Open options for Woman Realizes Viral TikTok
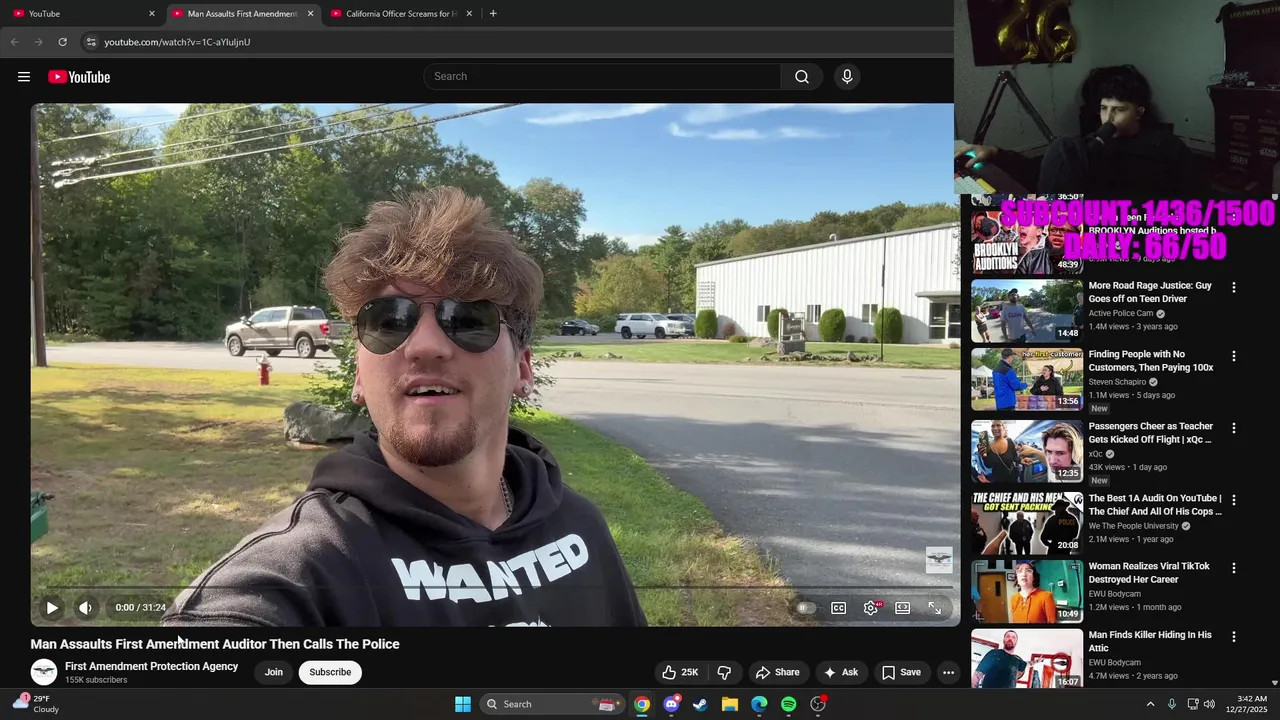Image resolution: width=1280 pixels, height=720 pixels. [1234, 568]
